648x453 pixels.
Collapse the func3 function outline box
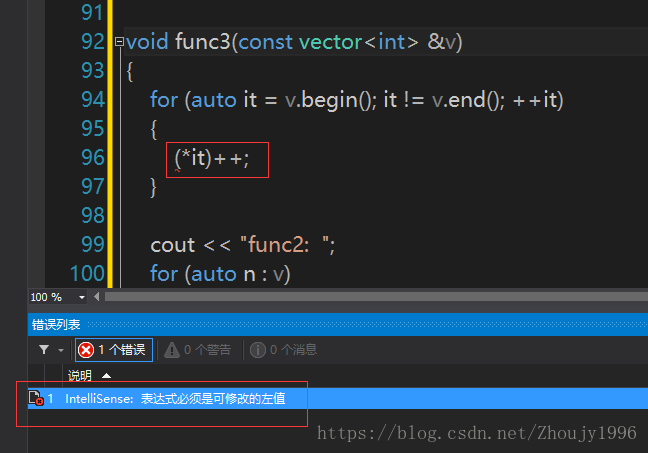point(119,42)
